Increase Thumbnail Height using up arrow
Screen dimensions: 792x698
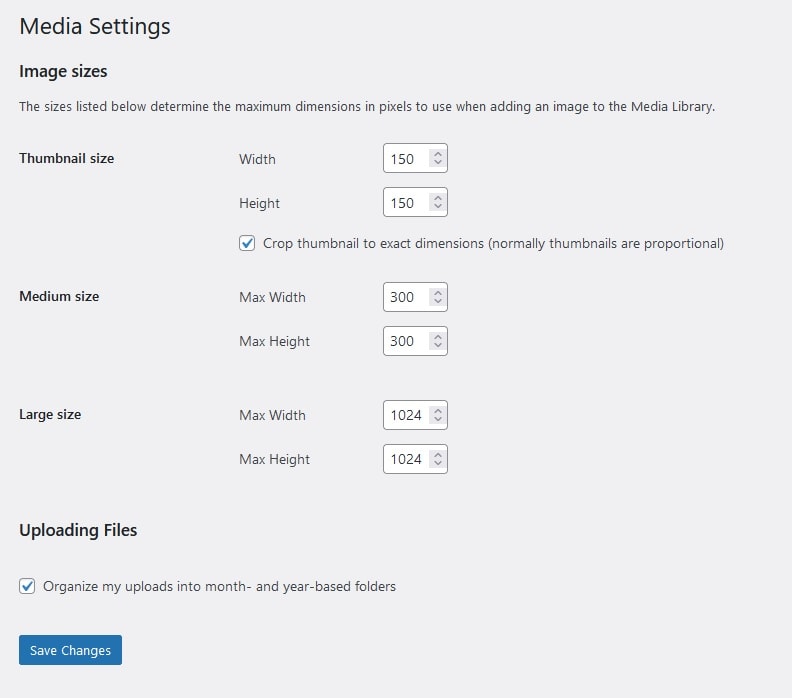coord(437,198)
